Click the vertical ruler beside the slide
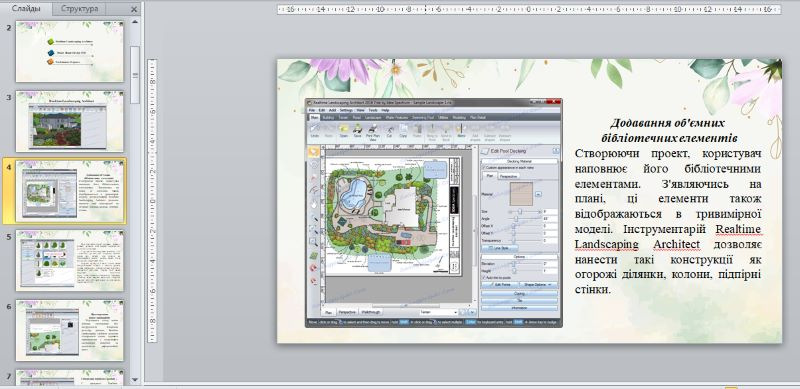 click(x=152, y=201)
